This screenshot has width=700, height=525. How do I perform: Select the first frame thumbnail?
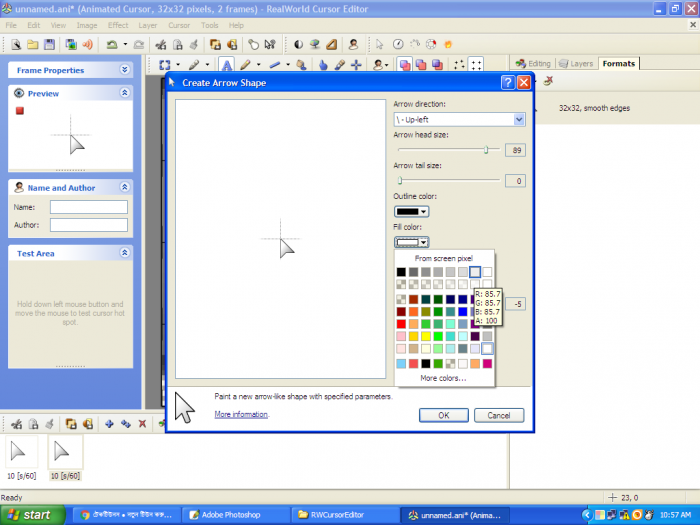(21, 452)
